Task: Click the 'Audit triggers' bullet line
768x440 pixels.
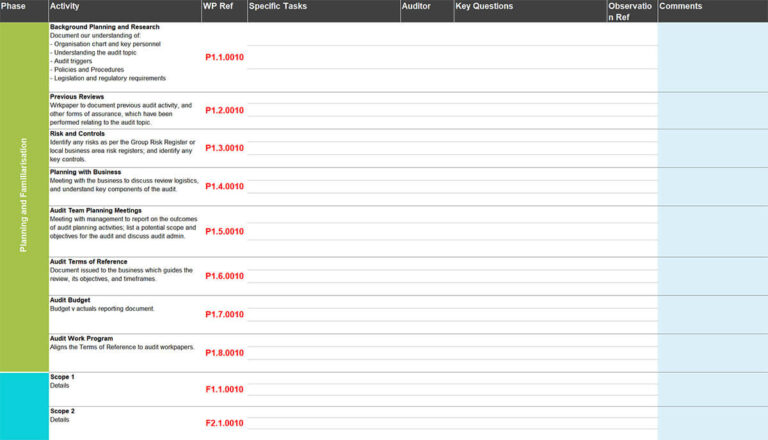Action: tap(71, 61)
